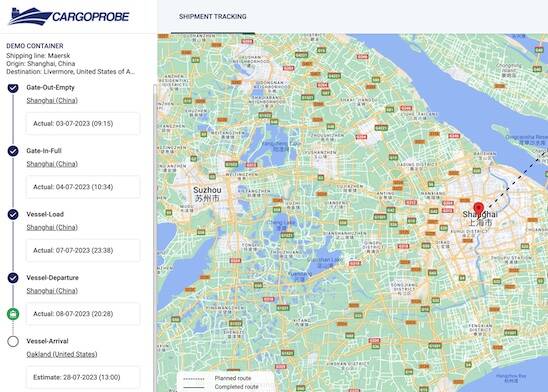Image resolution: width=548 pixels, height=392 pixels.
Task: Click the Actual: 07-07-2023 (23:38) box
Action: pyautogui.click(x=83, y=251)
